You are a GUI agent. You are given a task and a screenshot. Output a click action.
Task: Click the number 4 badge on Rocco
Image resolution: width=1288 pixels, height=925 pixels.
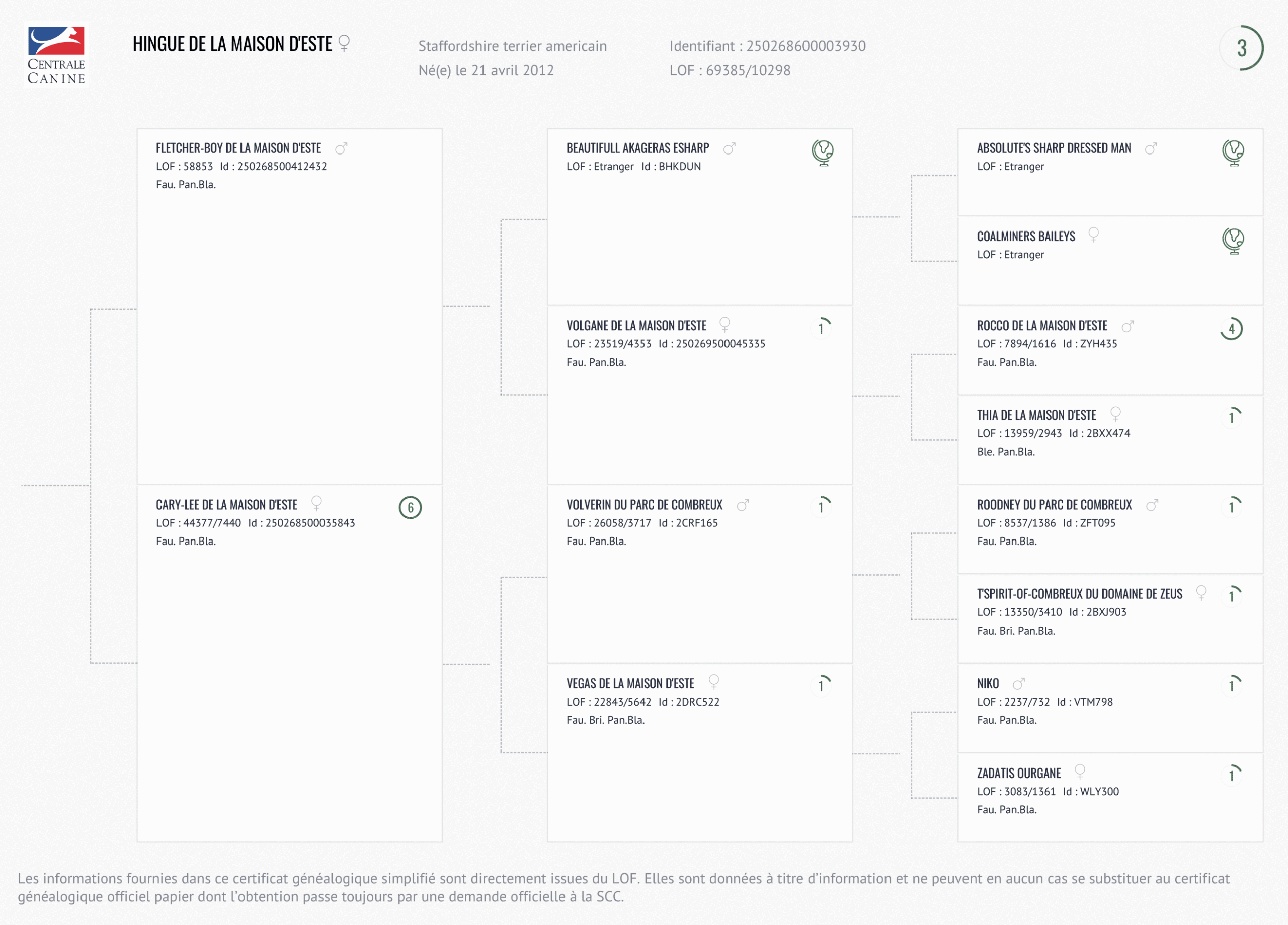pyautogui.click(x=1231, y=329)
